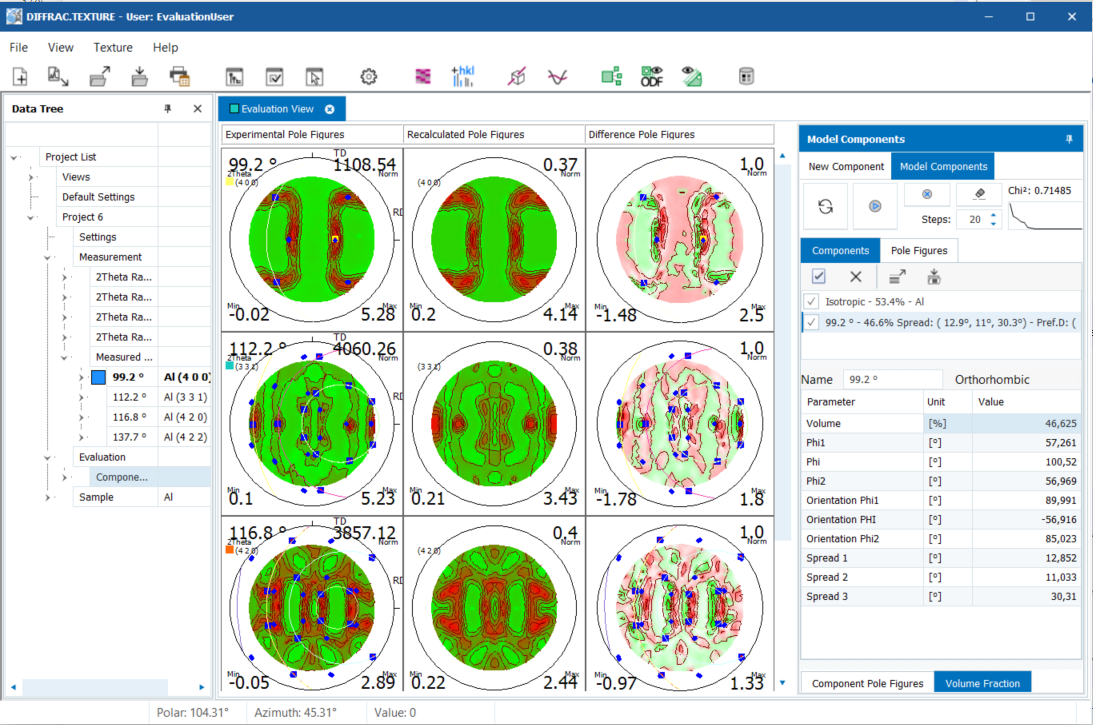Click the hkl peaks toolbar icon
1093x725 pixels.
pos(462,76)
